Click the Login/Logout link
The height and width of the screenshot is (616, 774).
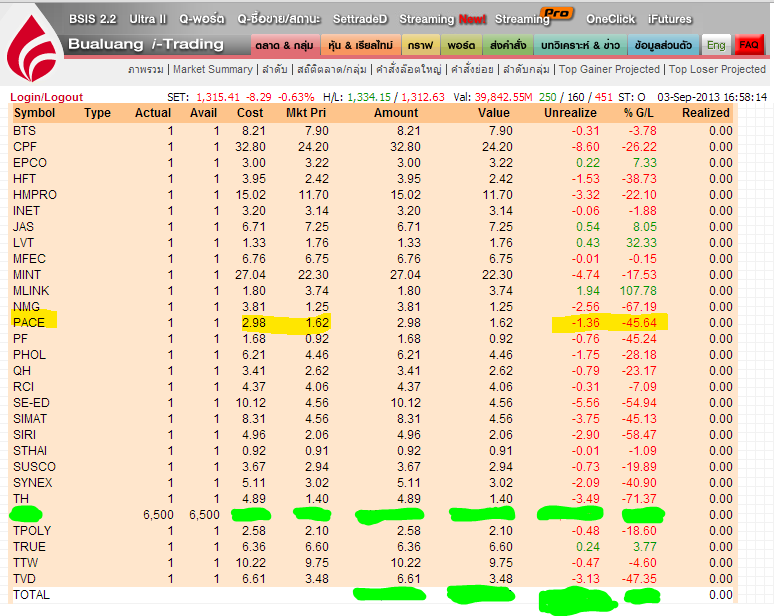click(x=46, y=97)
